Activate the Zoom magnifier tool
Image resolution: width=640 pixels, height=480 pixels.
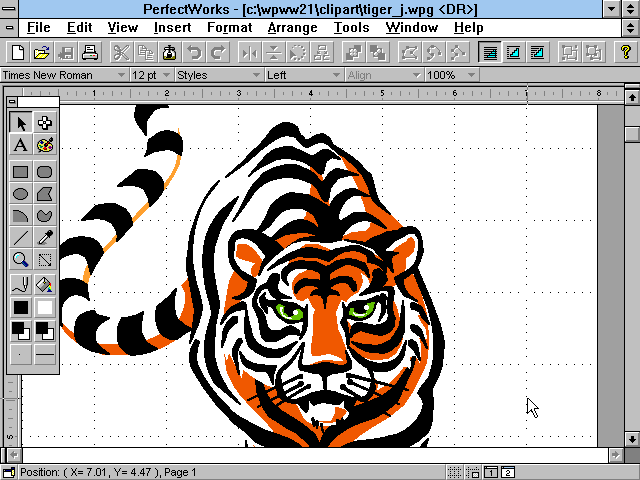[20, 260]
